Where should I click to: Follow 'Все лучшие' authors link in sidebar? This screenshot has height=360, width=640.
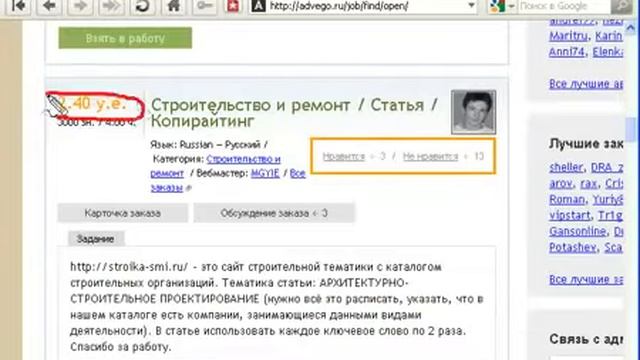click(x=586, y=84)
